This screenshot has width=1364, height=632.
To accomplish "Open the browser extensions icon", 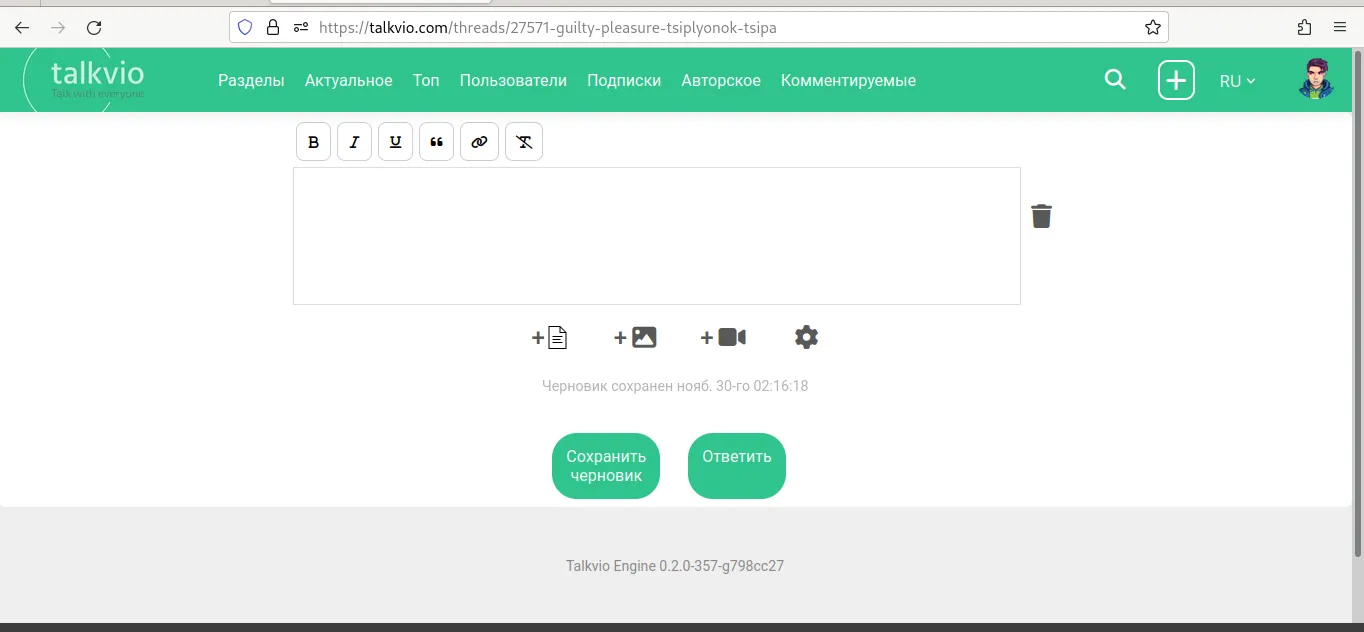I will point(1304,28).
